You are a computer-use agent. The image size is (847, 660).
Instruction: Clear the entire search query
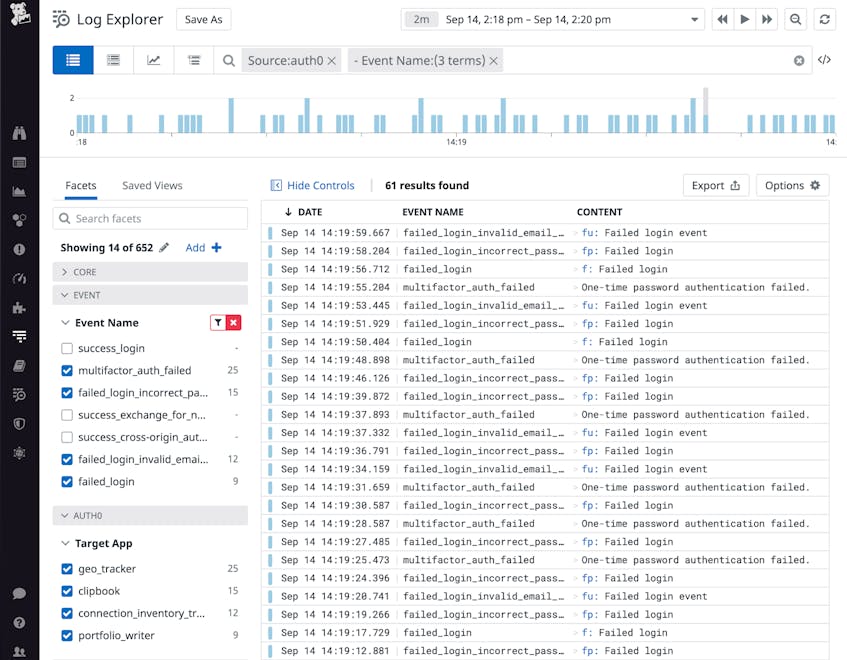[x=799, y=60]
